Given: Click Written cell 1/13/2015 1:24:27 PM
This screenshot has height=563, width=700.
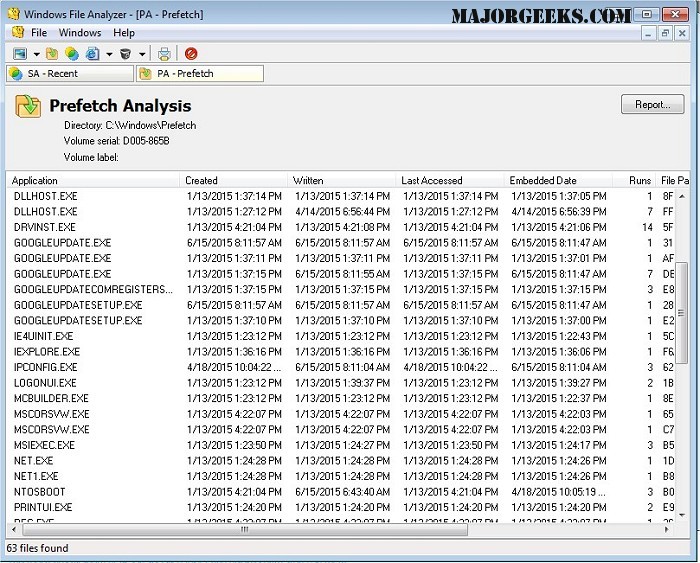Looking at the screenshot, I should click(x=342, y=445).
